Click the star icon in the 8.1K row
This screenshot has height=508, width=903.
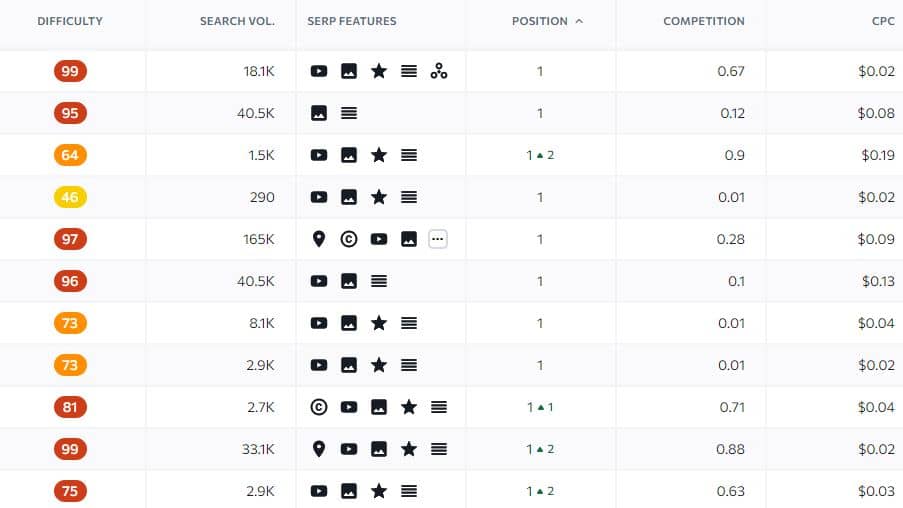pos(379,323)
